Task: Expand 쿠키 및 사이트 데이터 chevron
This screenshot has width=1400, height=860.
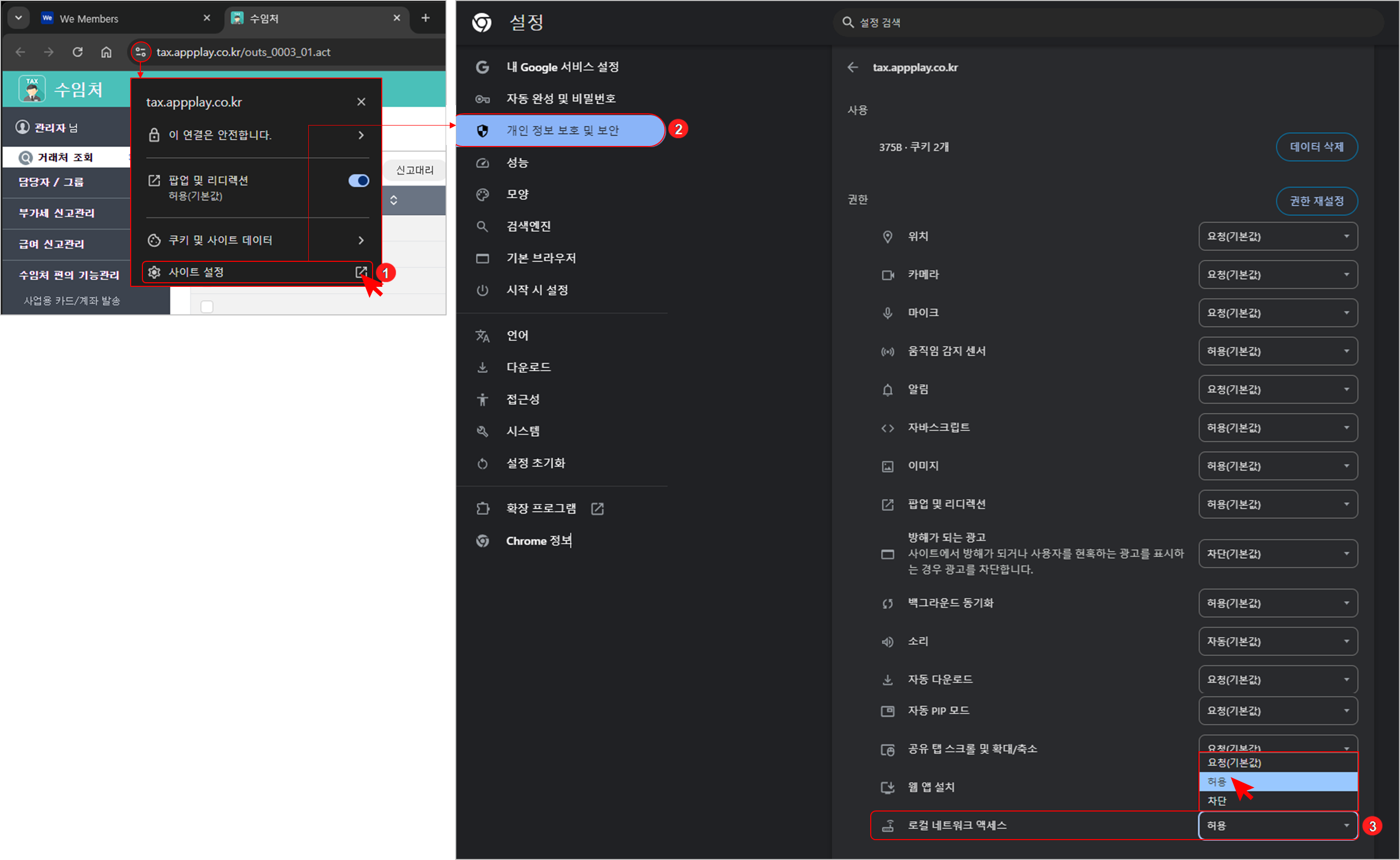Action: coord(360,240)
